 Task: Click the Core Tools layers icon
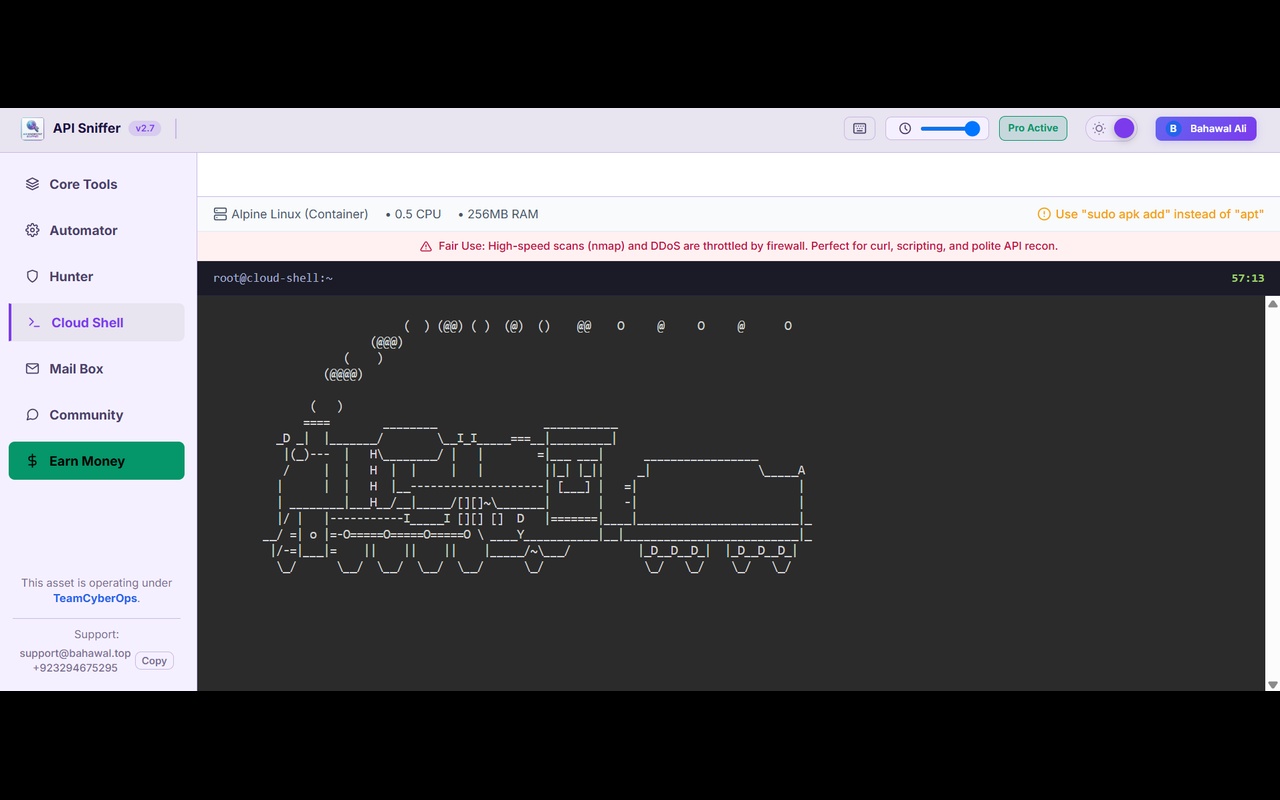tap(32, 184)
